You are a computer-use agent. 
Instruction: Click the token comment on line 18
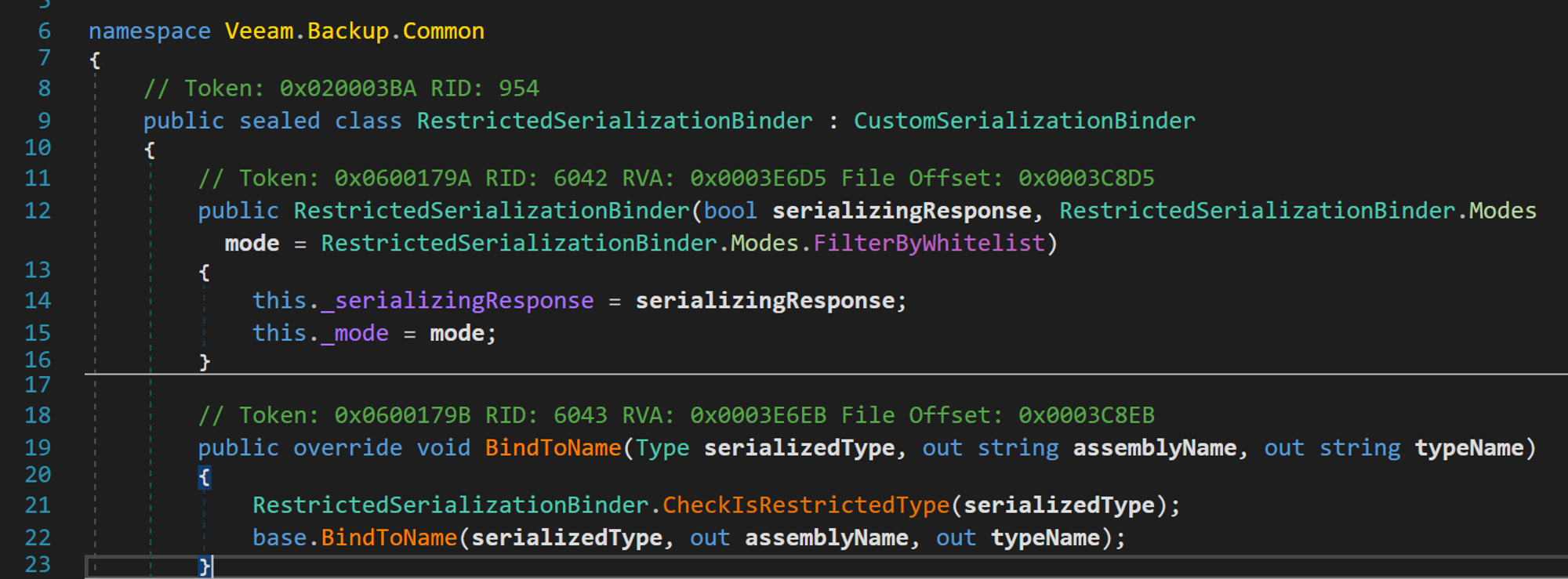point(677,415)
